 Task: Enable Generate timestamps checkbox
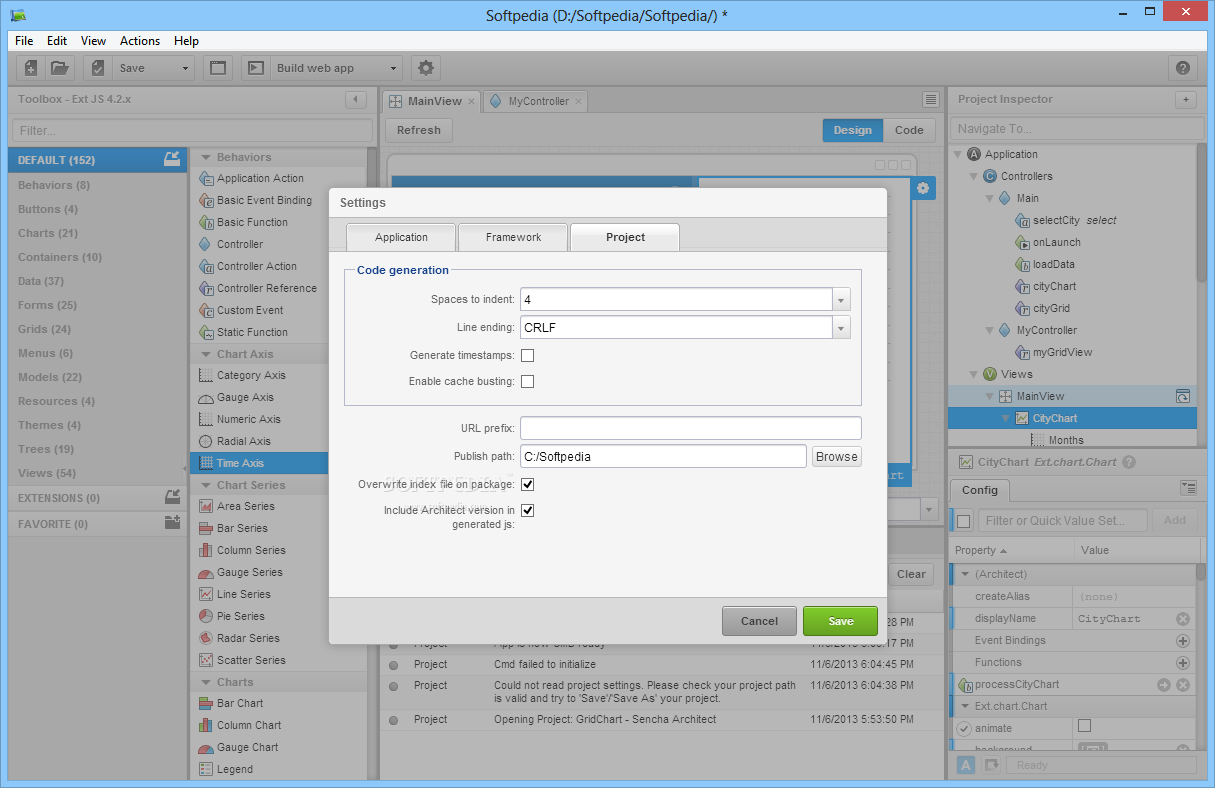click(x=527, y=355)
